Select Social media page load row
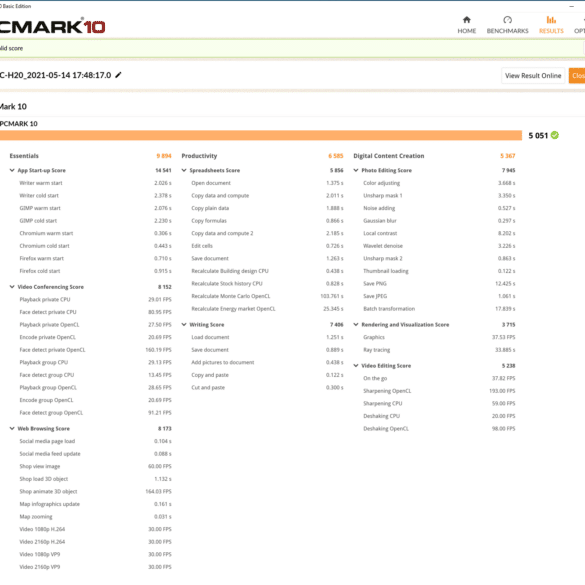The image size is (585, 585). (x=95, y=441)
